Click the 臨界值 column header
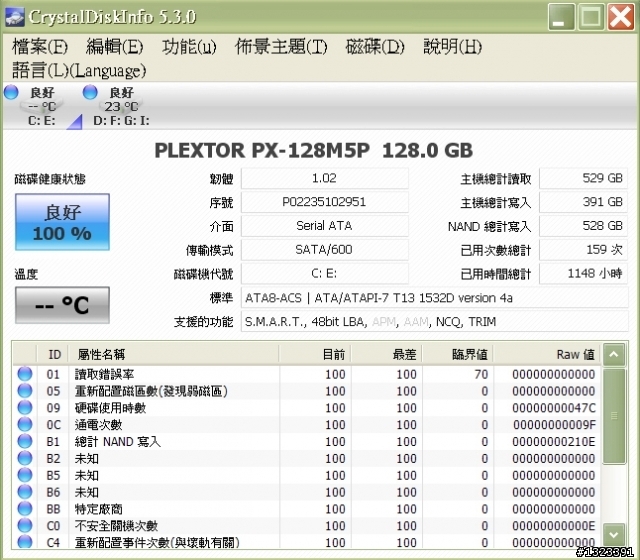The width and height of the screenshot is (640, 560). pos(458,354)
